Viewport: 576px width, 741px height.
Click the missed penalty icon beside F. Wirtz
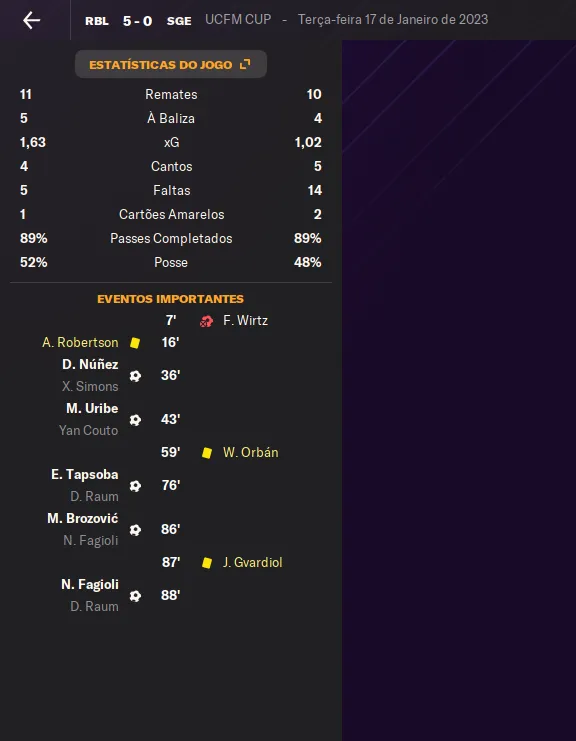coord(206,321)
